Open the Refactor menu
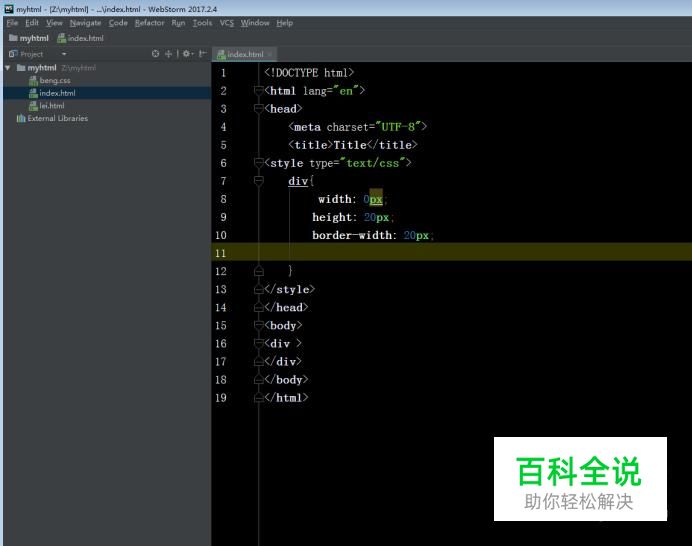The image size is (692, 546). click(149, 23)
